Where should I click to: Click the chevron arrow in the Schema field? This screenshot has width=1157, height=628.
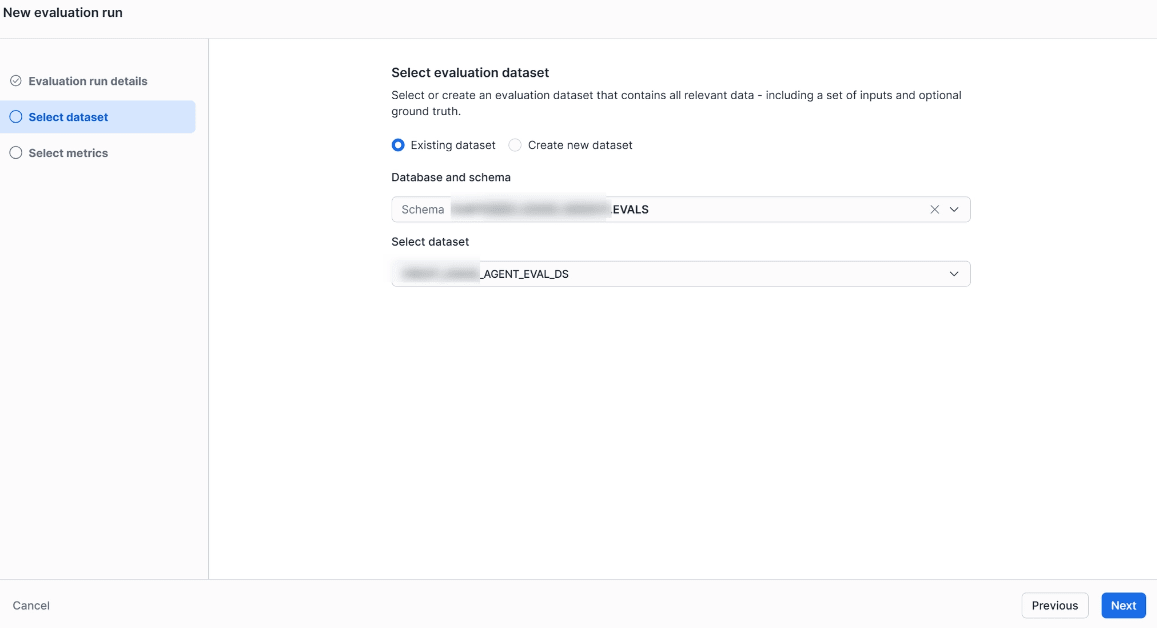point(954,210)
